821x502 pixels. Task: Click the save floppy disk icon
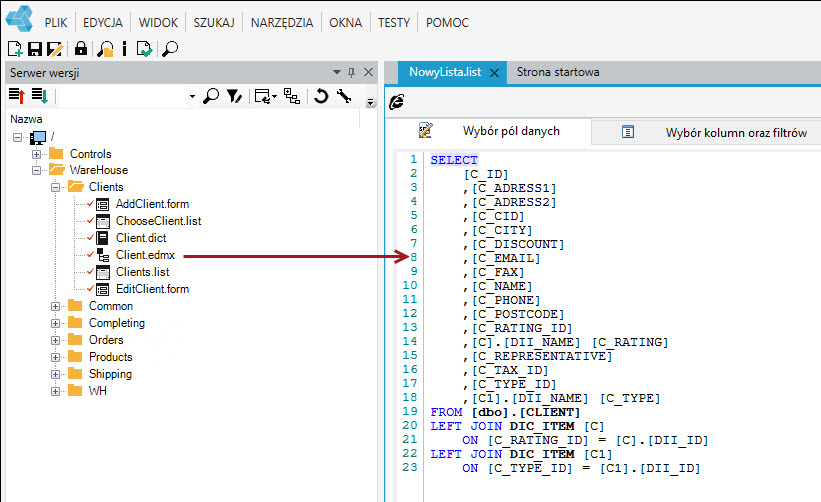point(35,49)
